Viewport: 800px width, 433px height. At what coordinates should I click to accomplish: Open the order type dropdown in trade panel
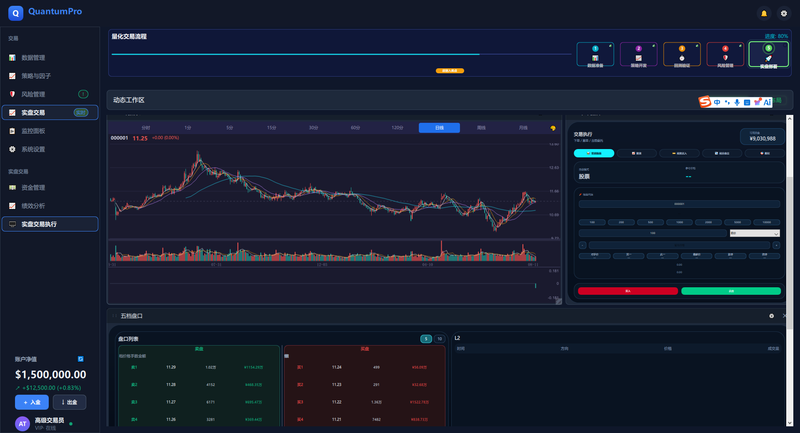coord(755,233)
